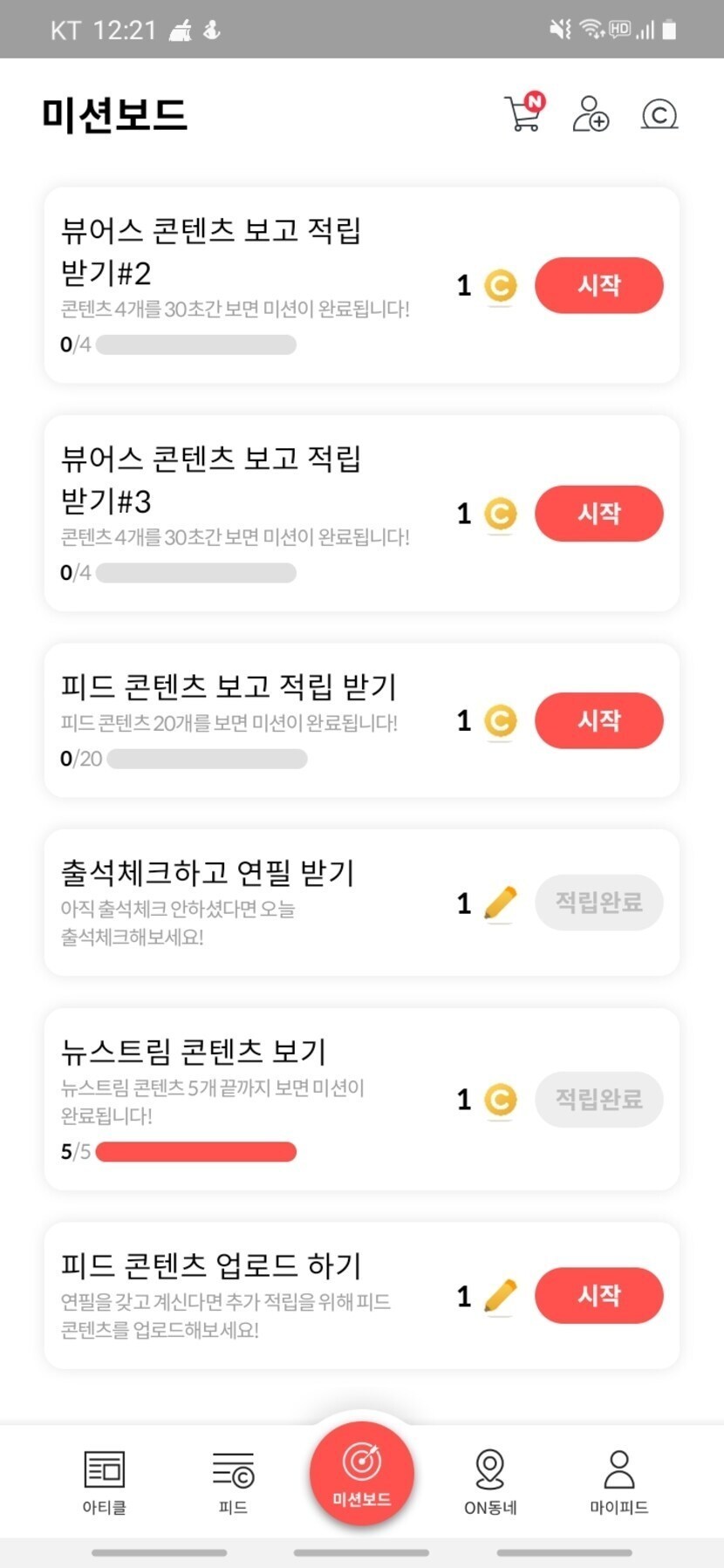This screenshot has height=1568, width=724.
Task: Tap the pencil icon on 출석체크 mission
Action: coord(500,903)
